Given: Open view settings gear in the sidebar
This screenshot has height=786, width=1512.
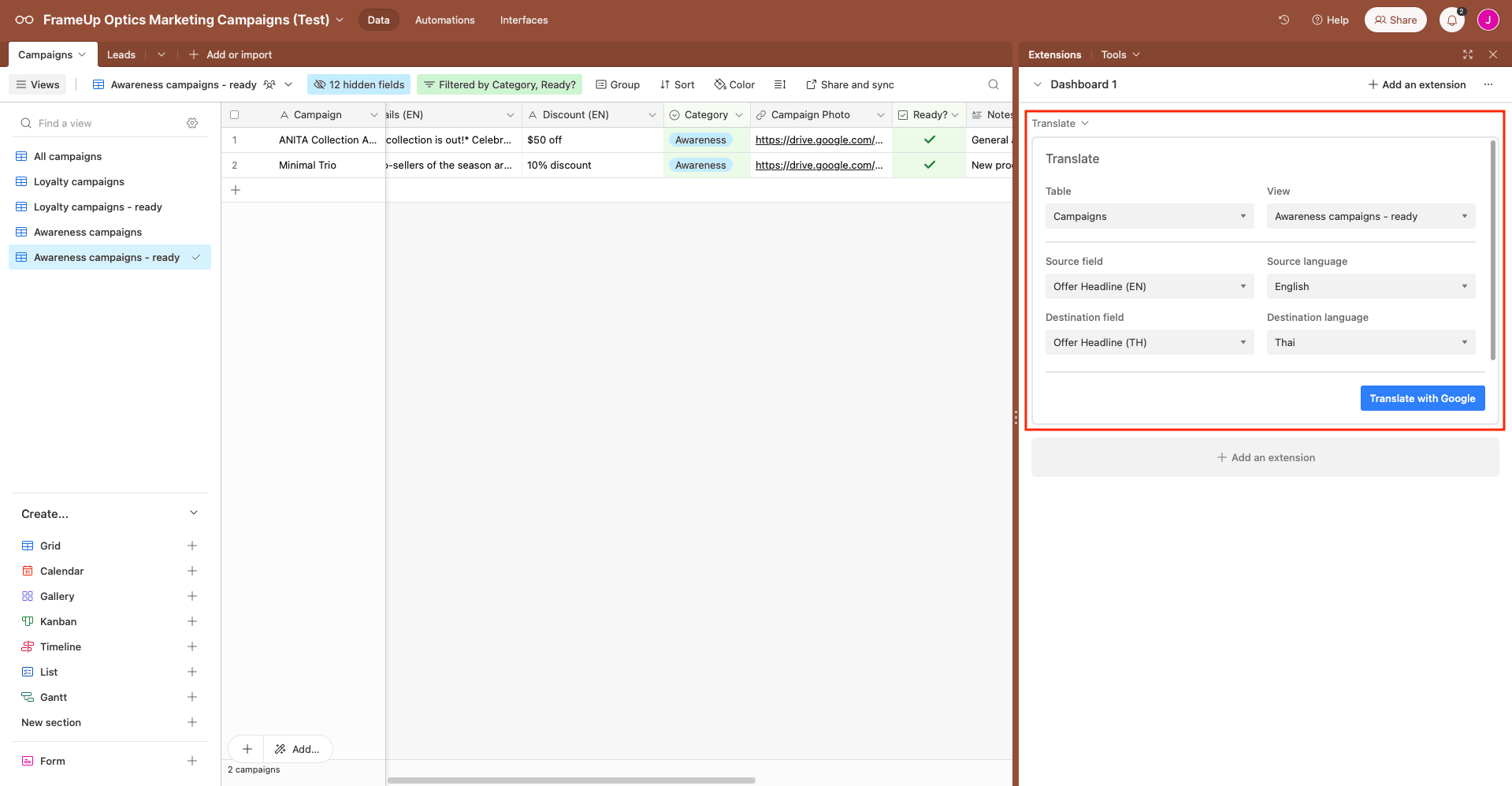Looking at the screenshot, I should (x=192, y=123).
